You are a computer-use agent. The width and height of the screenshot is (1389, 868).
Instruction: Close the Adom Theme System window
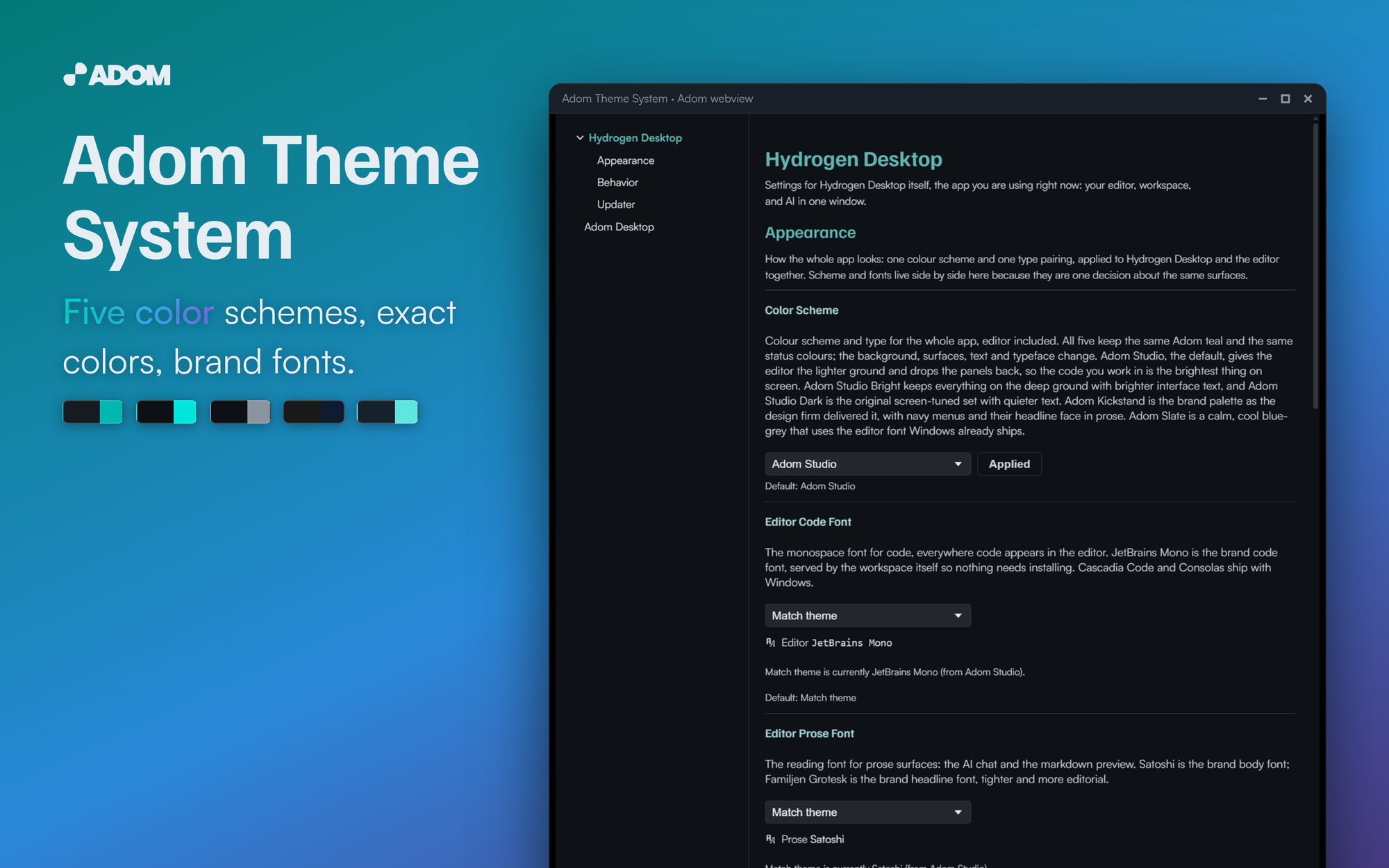(x=1308, y=99)
